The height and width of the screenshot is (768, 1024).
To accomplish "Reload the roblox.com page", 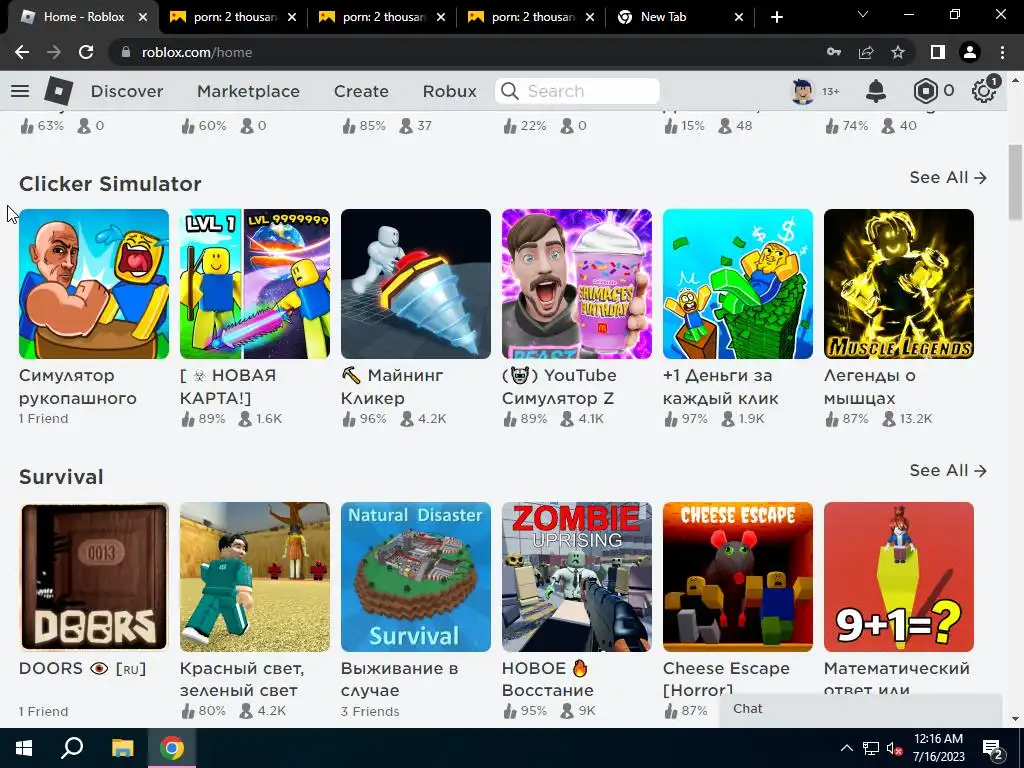I will point(86,52).
